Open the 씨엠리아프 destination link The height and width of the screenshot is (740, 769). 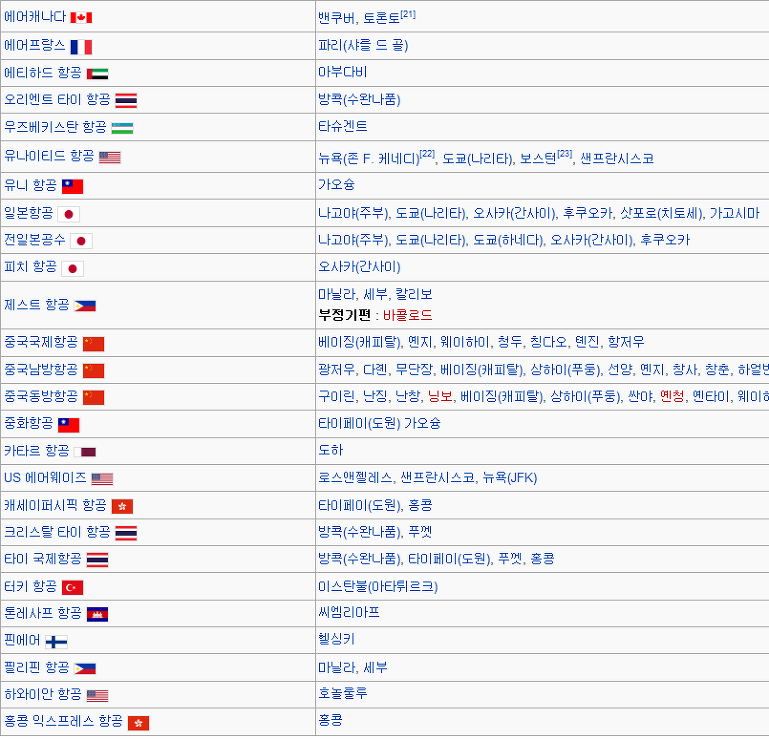coord(349,613)
